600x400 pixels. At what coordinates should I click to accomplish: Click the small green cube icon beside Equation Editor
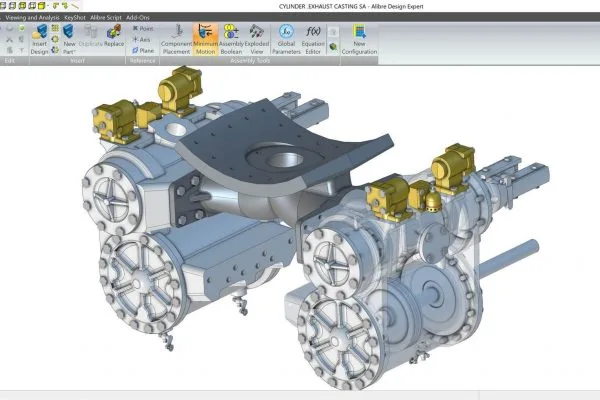point(333,47)
